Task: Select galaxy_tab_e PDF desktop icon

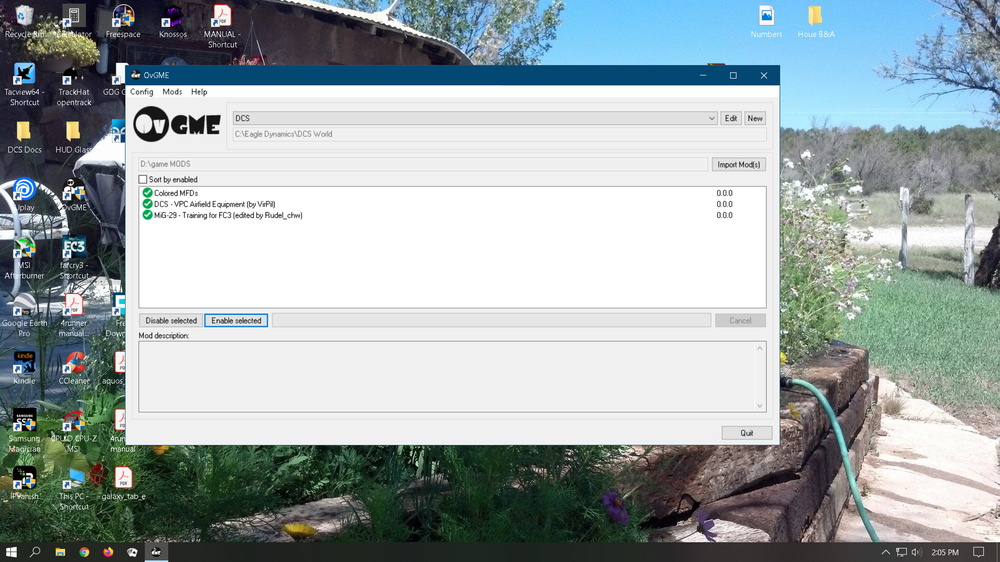Action: (123, 483)
